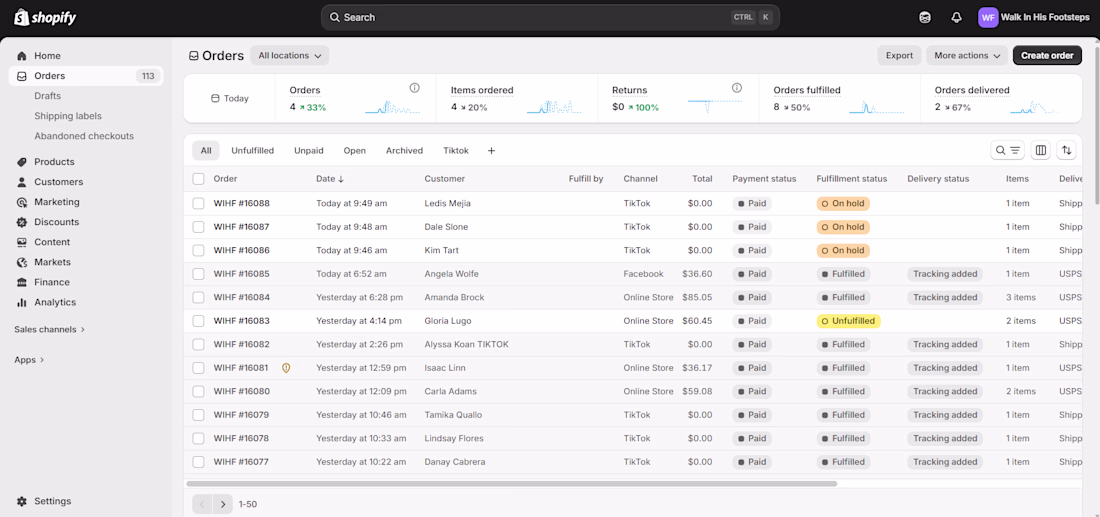Click Tracking added badge for WIHF #16085
The height and width of the screenshot is (517, 1100).
(x=945, y=274)
